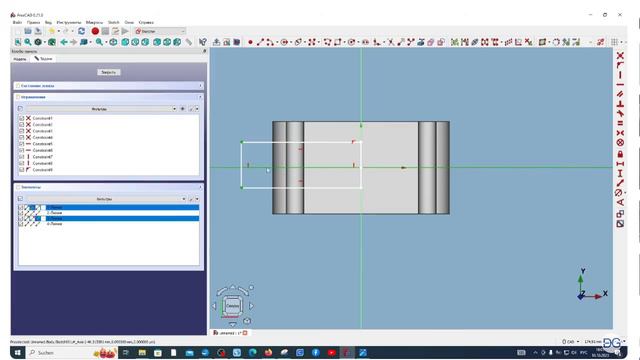Image resolution: width=640 pixels, height=360 pixels.
Task: Open the workbench selector dropdown
Action: pyautogui.click(x=160, y=31)
